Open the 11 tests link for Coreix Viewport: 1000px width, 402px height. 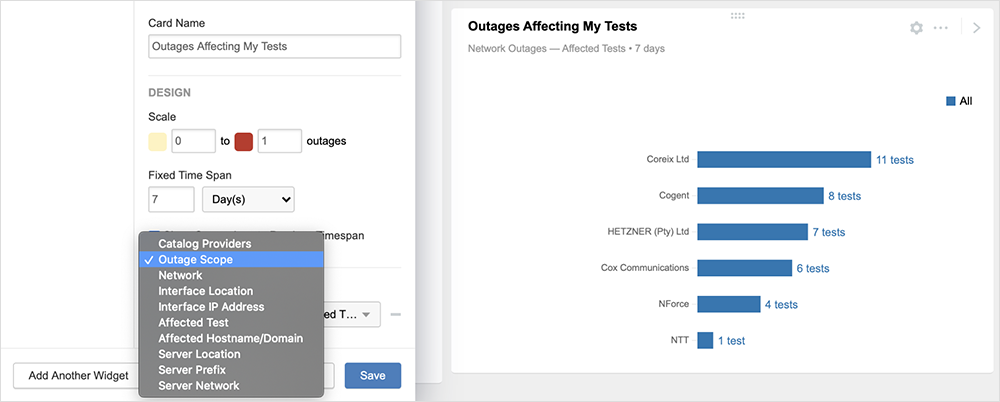[894, 160]
